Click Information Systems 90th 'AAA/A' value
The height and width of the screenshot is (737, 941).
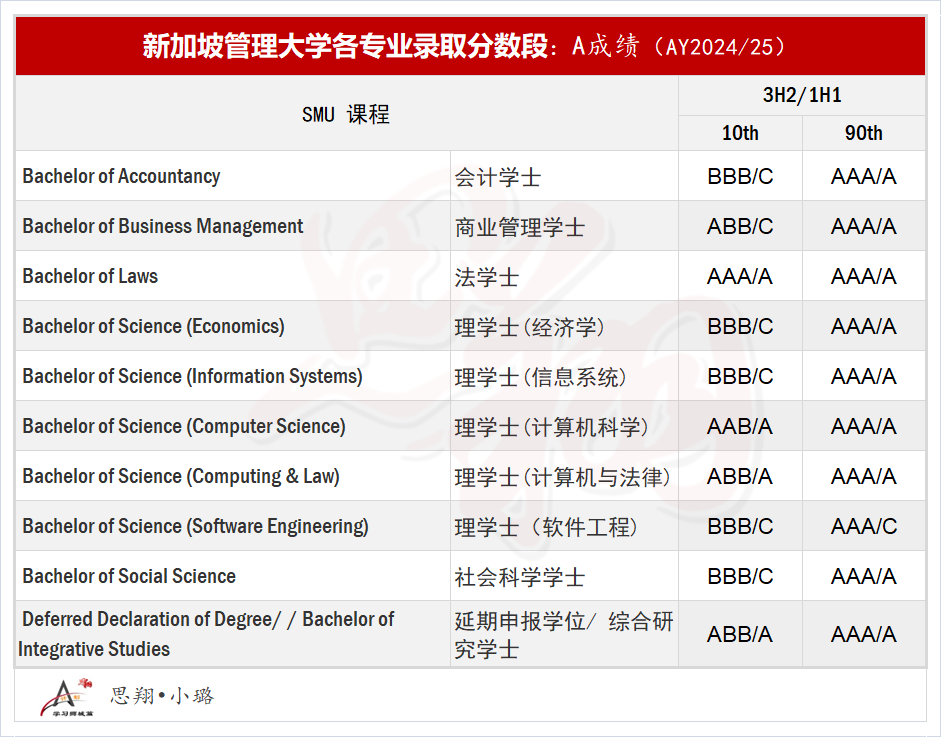(x=864, y=376)
